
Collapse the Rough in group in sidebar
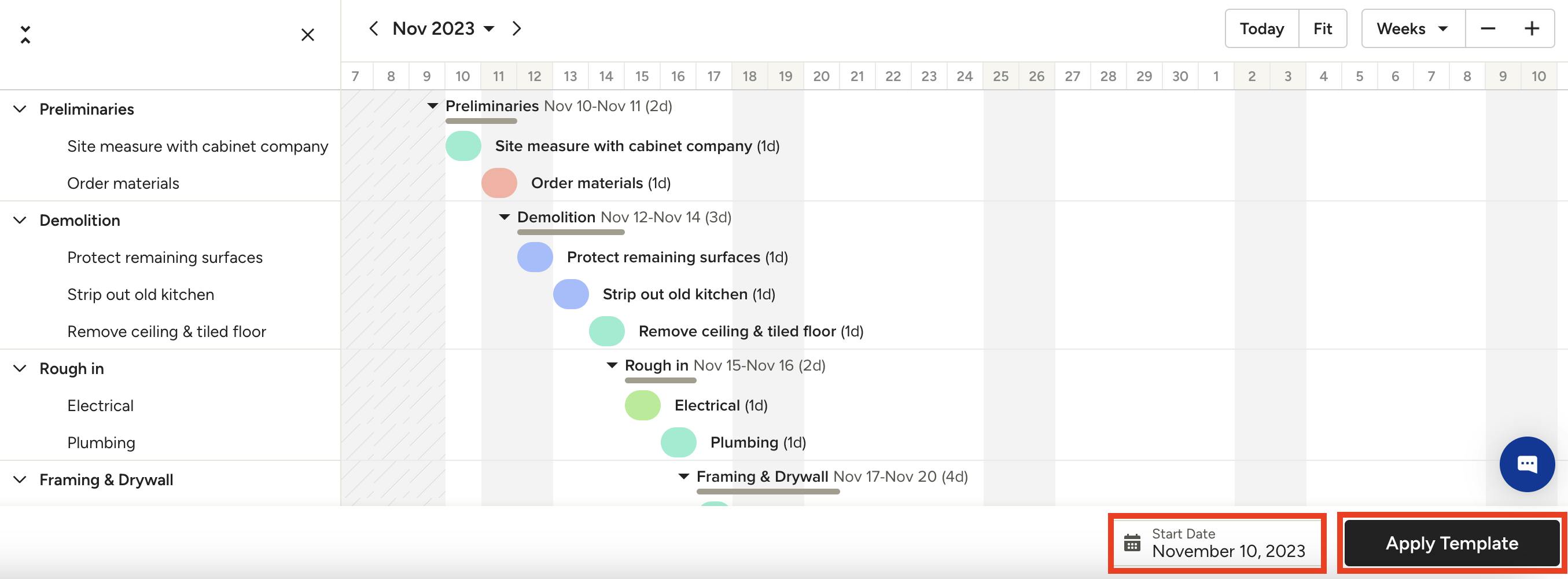20,368
